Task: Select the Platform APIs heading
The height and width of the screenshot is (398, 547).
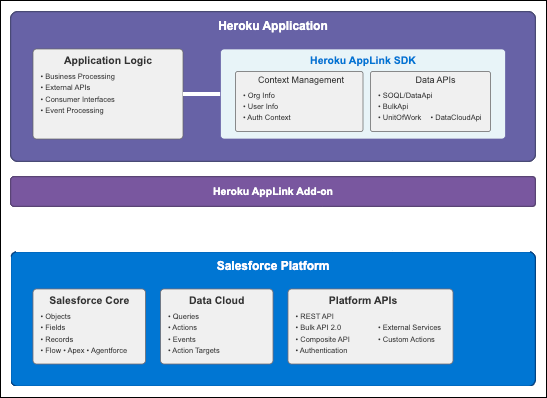Action: [x=363, y=300]
